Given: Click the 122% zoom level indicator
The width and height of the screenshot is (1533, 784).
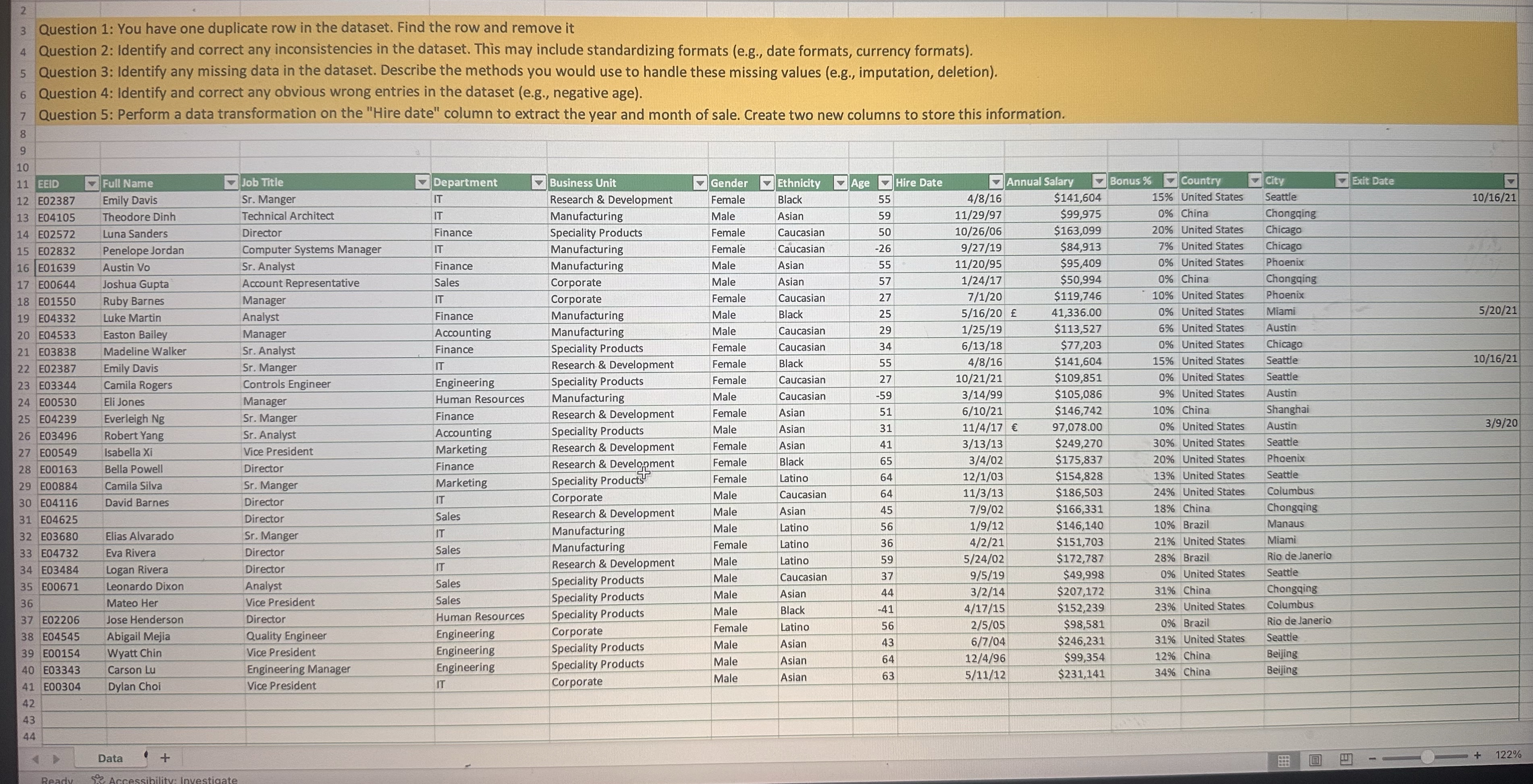Looking at the screenshot, I should [x=1508, y=754].
